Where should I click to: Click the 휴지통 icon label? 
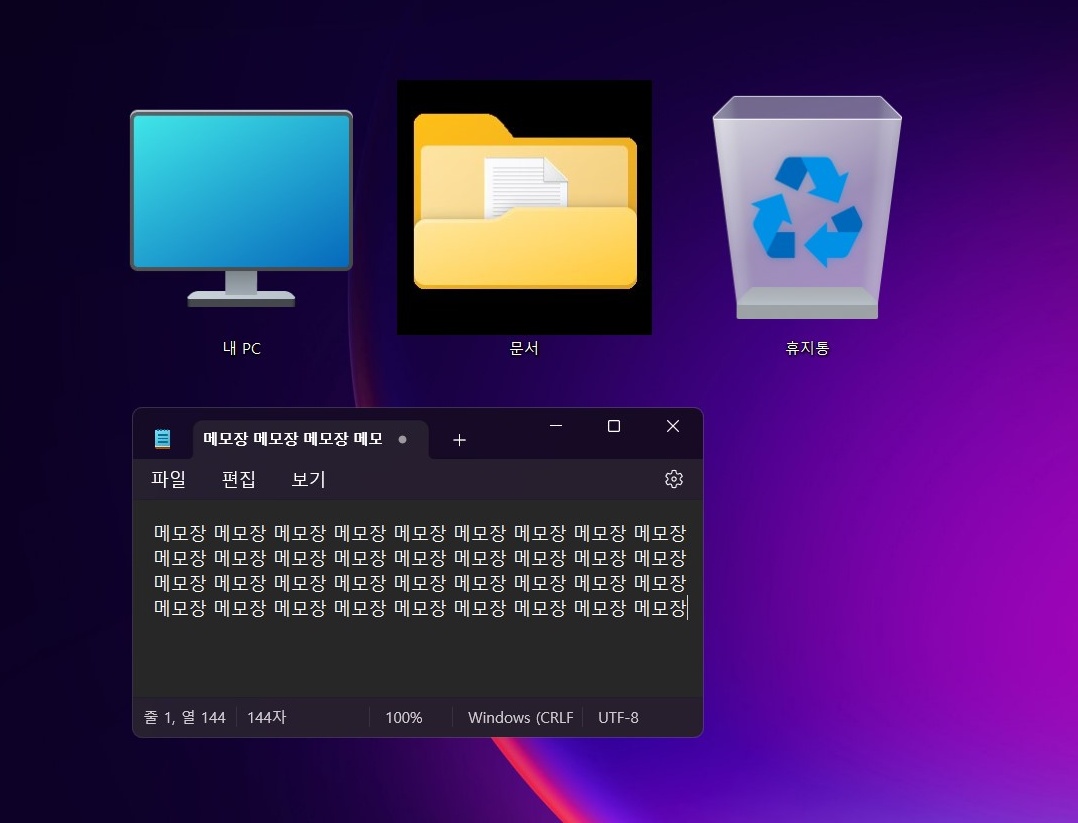click(x=807, y=348)
